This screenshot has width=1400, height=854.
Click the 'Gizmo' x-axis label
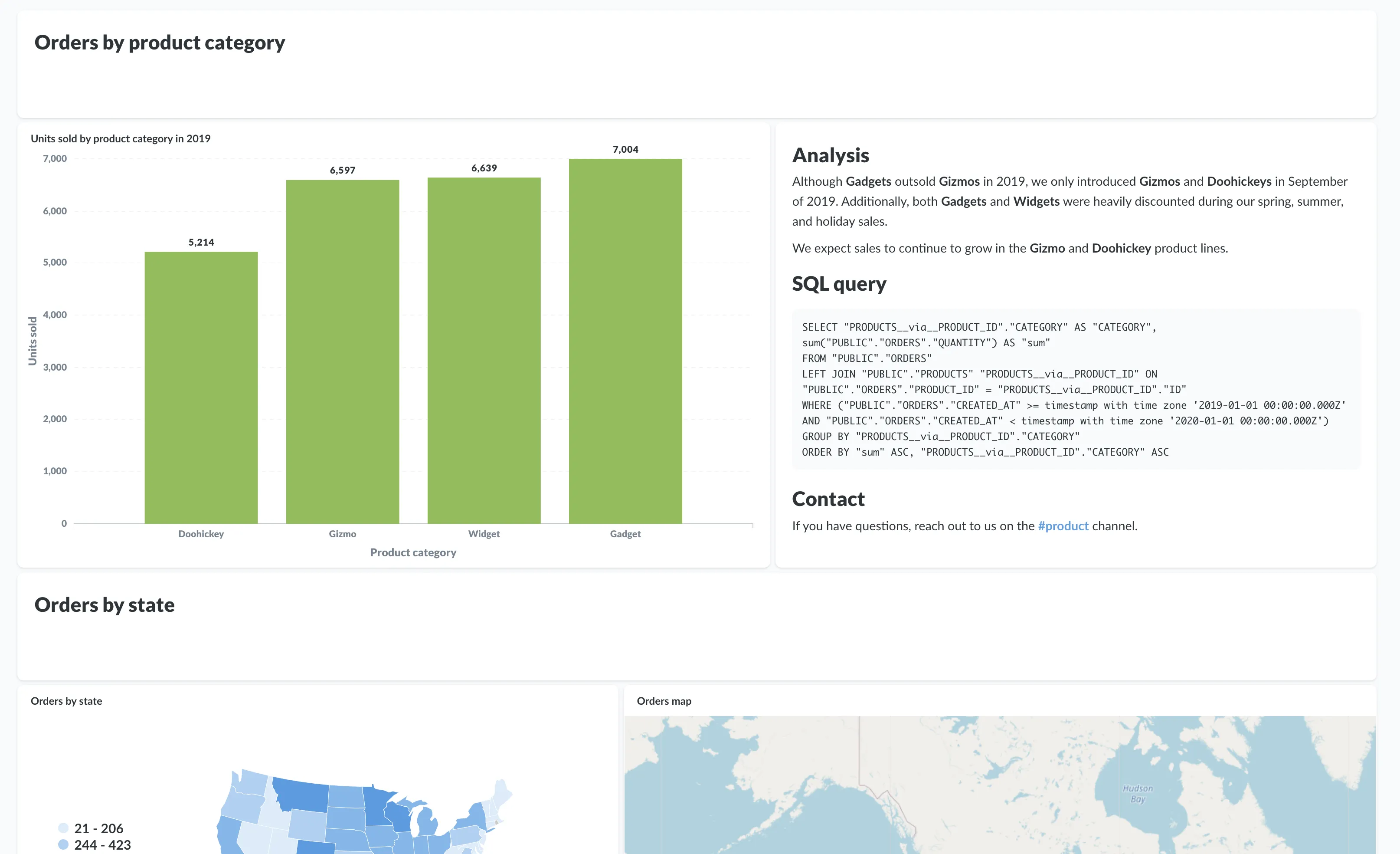[343, 534]
